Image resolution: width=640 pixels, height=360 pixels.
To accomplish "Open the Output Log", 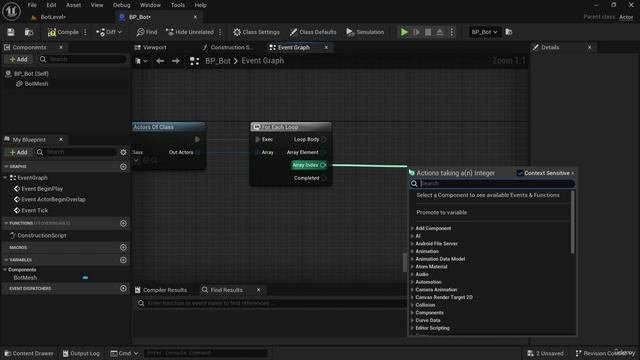I will (x=81, y=353).
